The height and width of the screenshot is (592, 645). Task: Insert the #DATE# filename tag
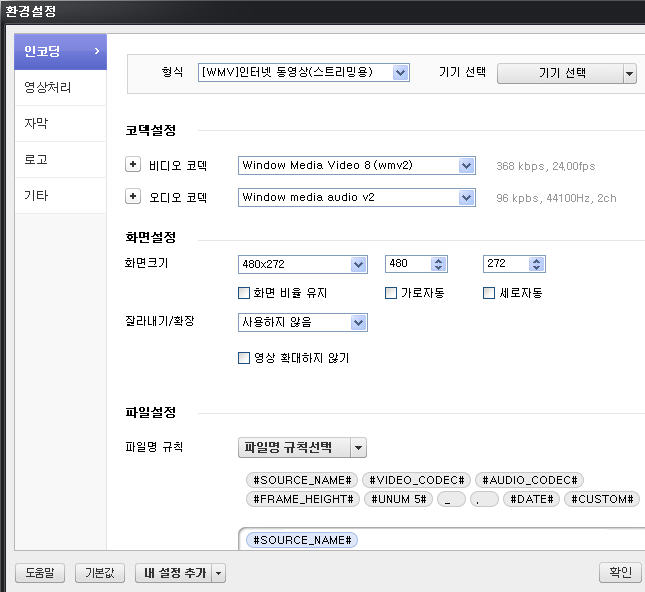(x=531, y=499)
